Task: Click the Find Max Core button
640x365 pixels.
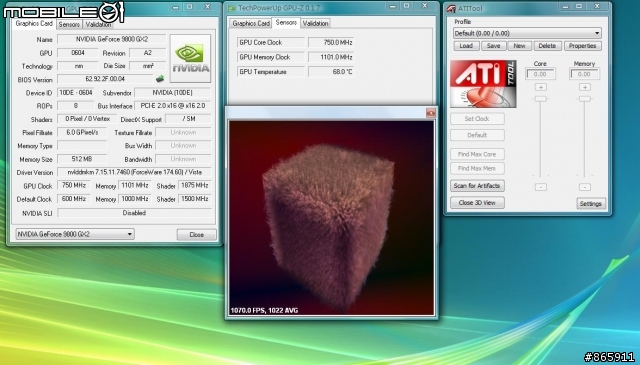Action: point(477,154)
